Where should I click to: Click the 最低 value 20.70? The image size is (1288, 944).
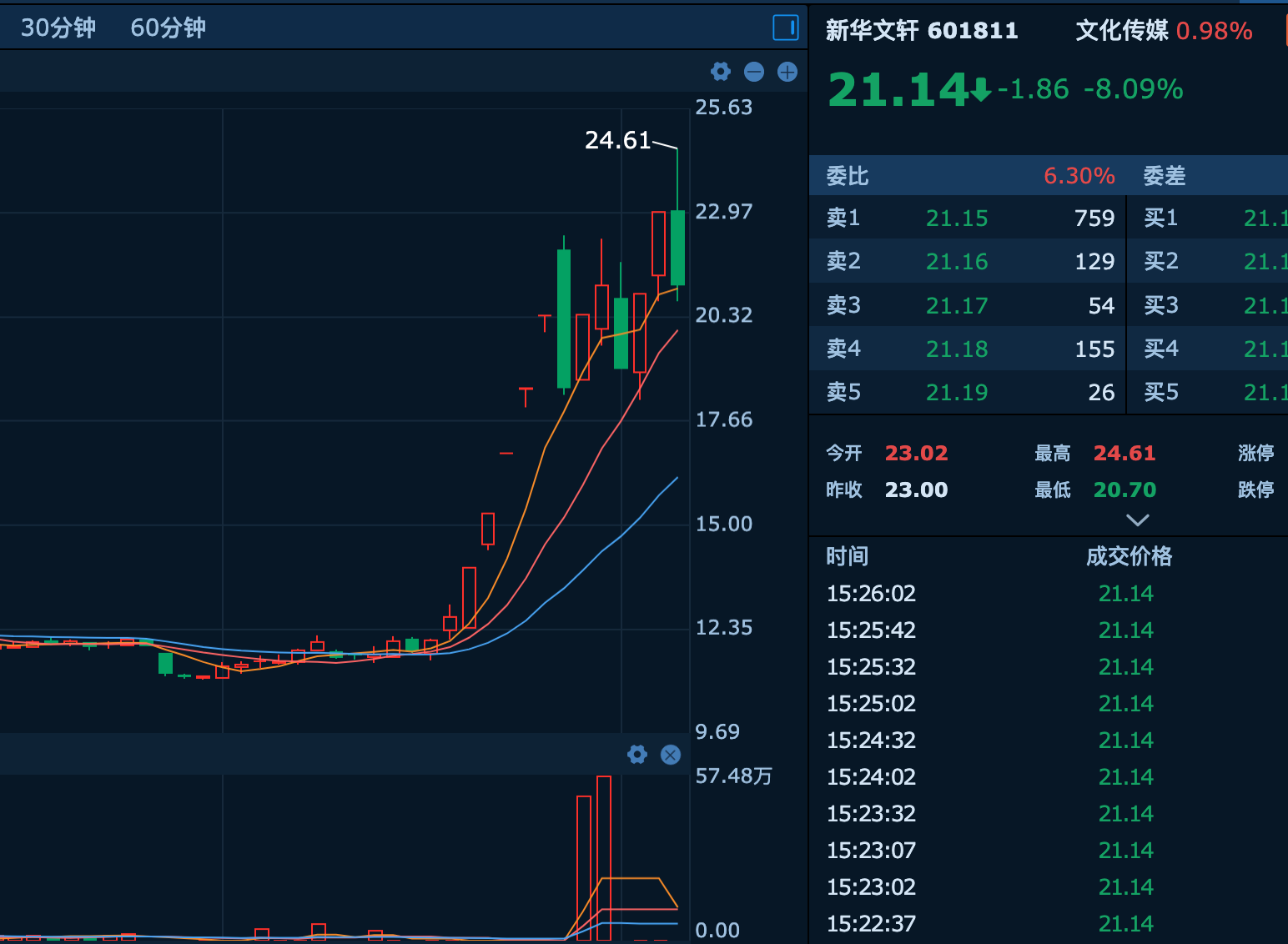coord(1124,490)
